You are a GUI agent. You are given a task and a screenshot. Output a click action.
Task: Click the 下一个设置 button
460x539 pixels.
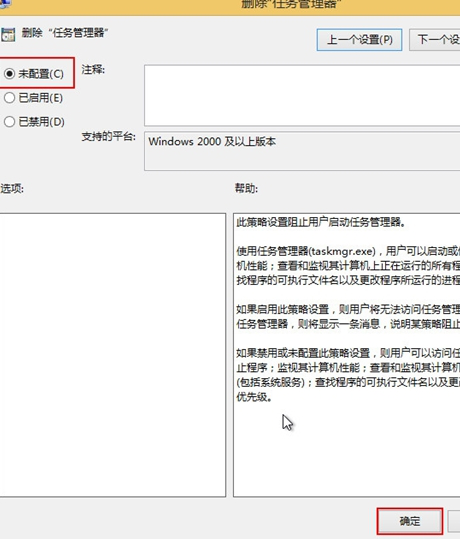click(x=435, y=40)
